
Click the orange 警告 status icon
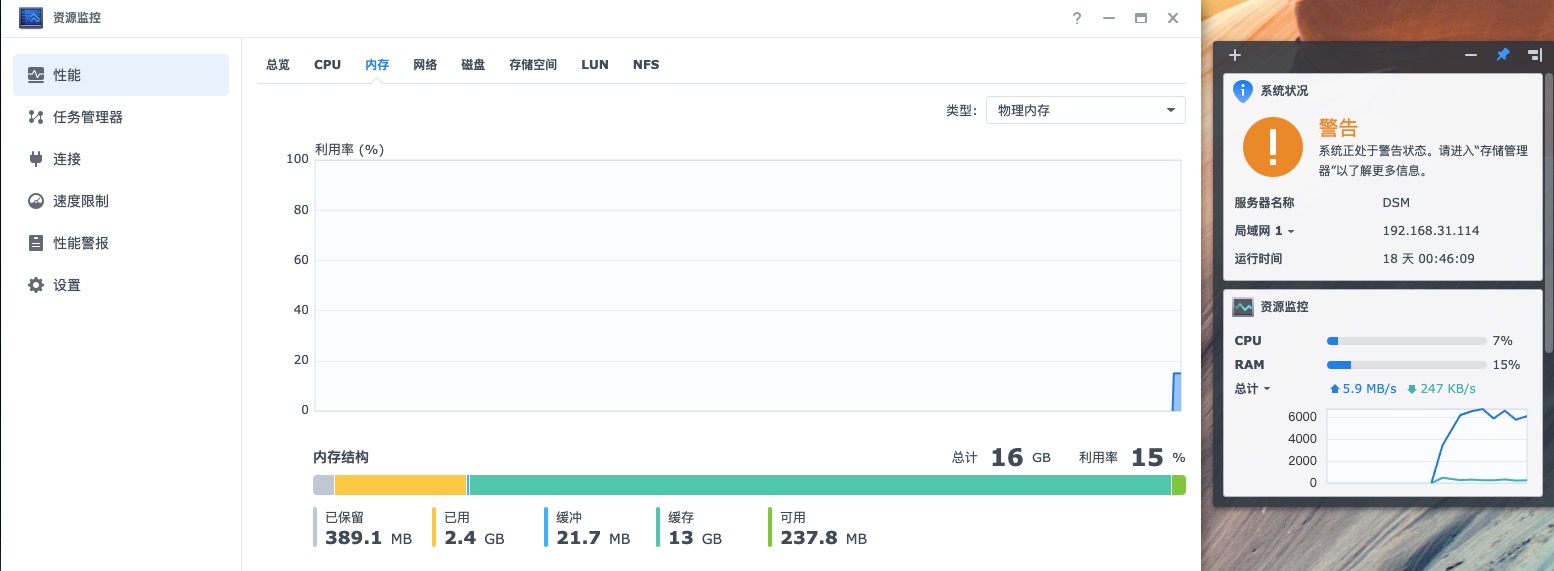pyautogui.click(x=1272, y=146)
